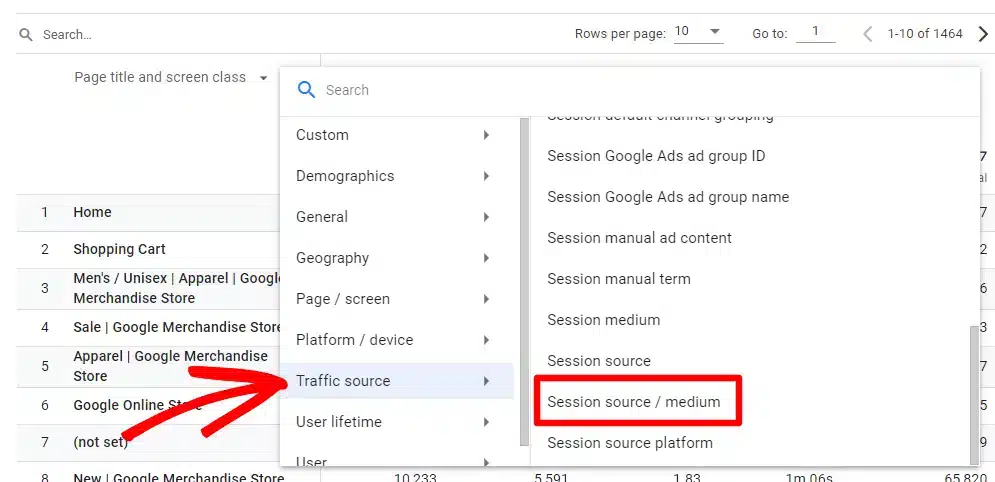
Task: Choose Session manual term
Action: tap(619, 279)
